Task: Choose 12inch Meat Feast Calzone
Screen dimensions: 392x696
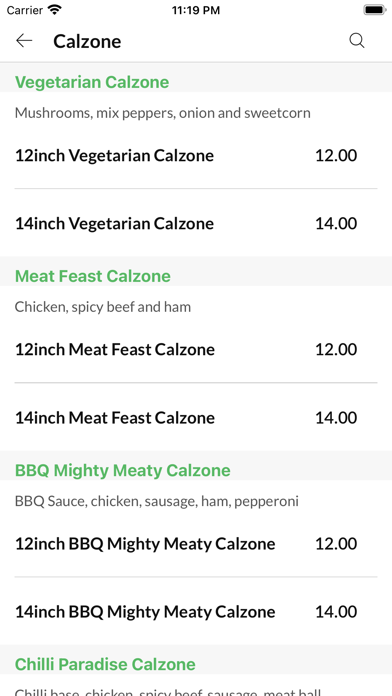Action: coord(196,349)
